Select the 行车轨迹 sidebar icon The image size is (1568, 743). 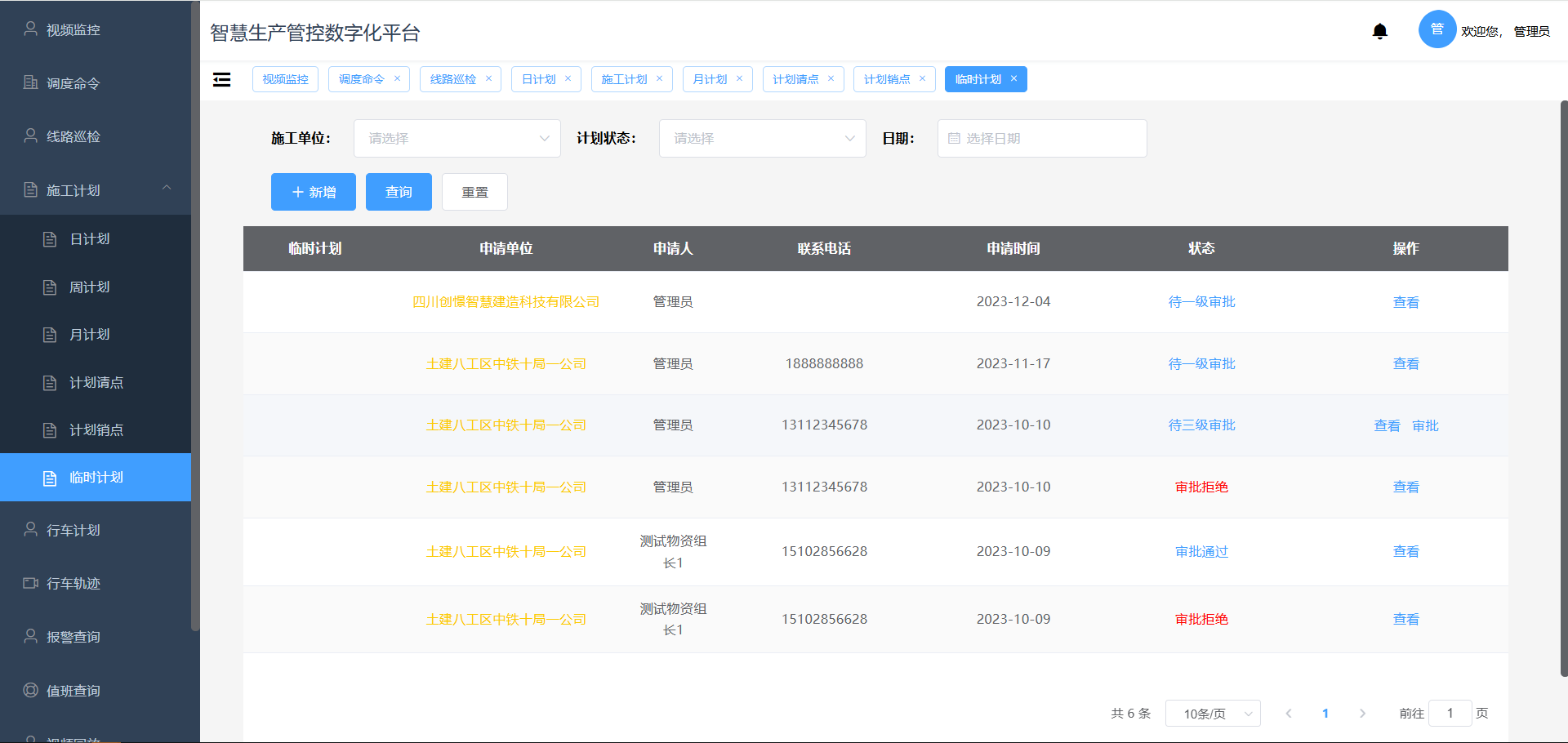tap(30, 583)
